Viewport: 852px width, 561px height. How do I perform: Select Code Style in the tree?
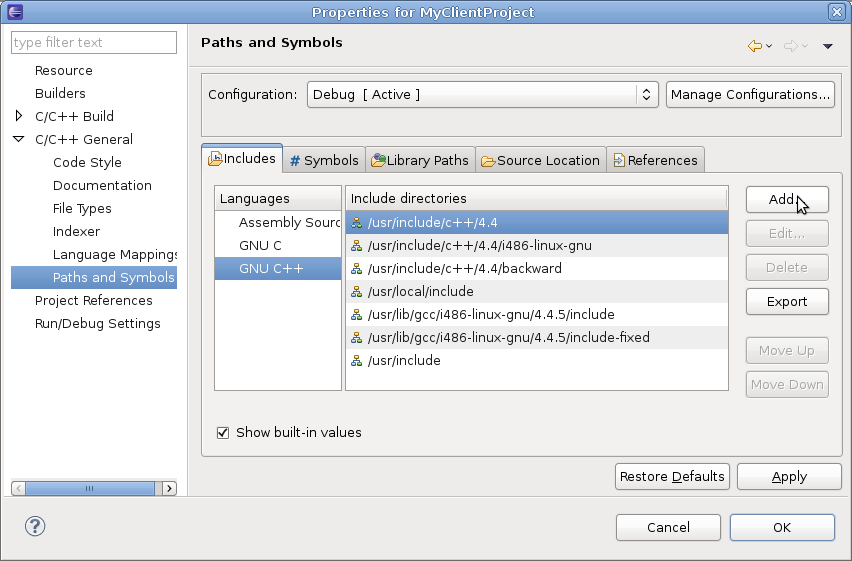(x=87, y=163)
